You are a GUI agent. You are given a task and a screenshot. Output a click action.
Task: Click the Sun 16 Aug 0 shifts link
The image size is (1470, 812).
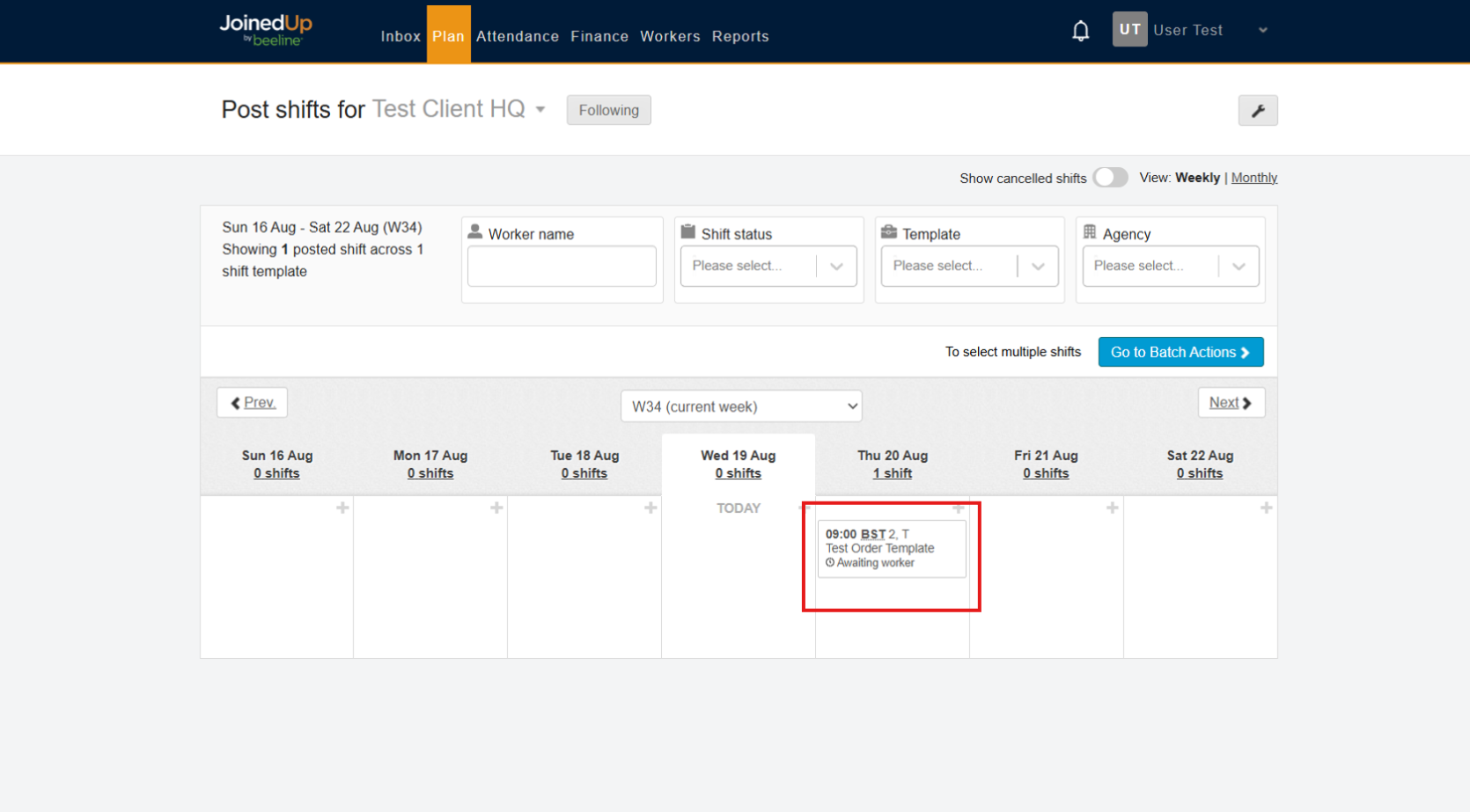click(276, 473)
